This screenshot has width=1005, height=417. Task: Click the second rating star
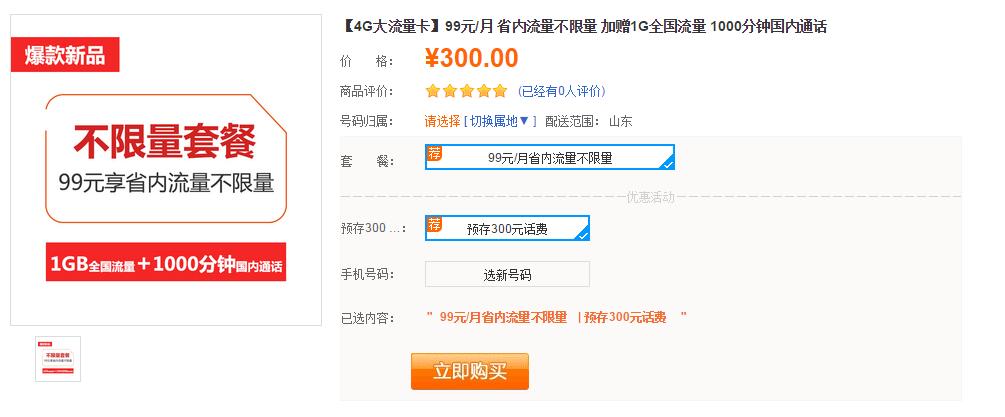pos(450,91)
